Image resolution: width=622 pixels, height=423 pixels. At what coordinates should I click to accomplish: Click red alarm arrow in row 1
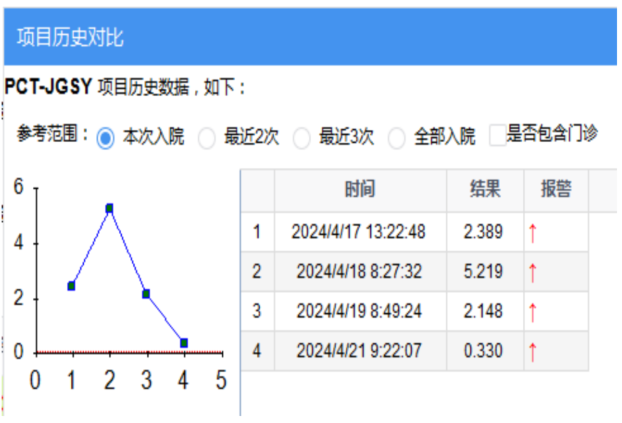(533, 233)
